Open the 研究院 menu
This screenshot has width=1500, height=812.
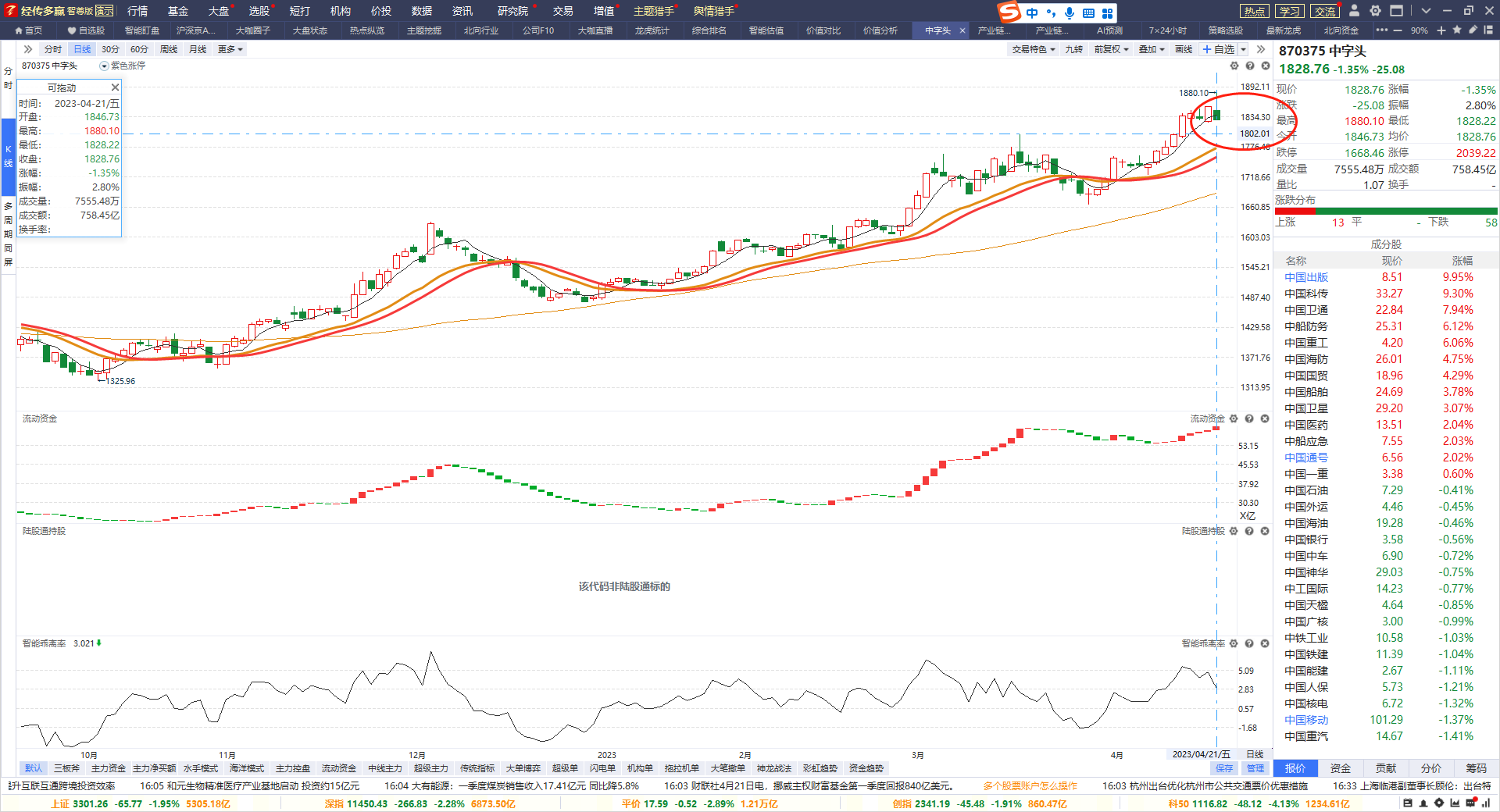point(512,11)
